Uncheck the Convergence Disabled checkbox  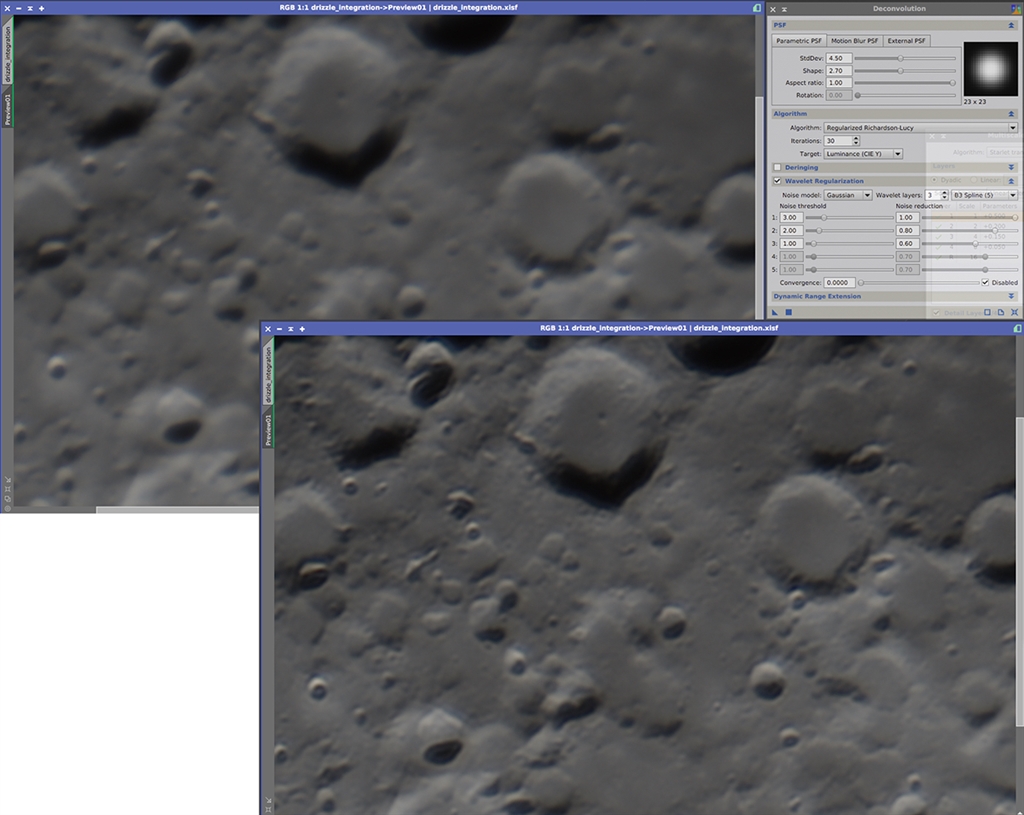click(985, 282)
